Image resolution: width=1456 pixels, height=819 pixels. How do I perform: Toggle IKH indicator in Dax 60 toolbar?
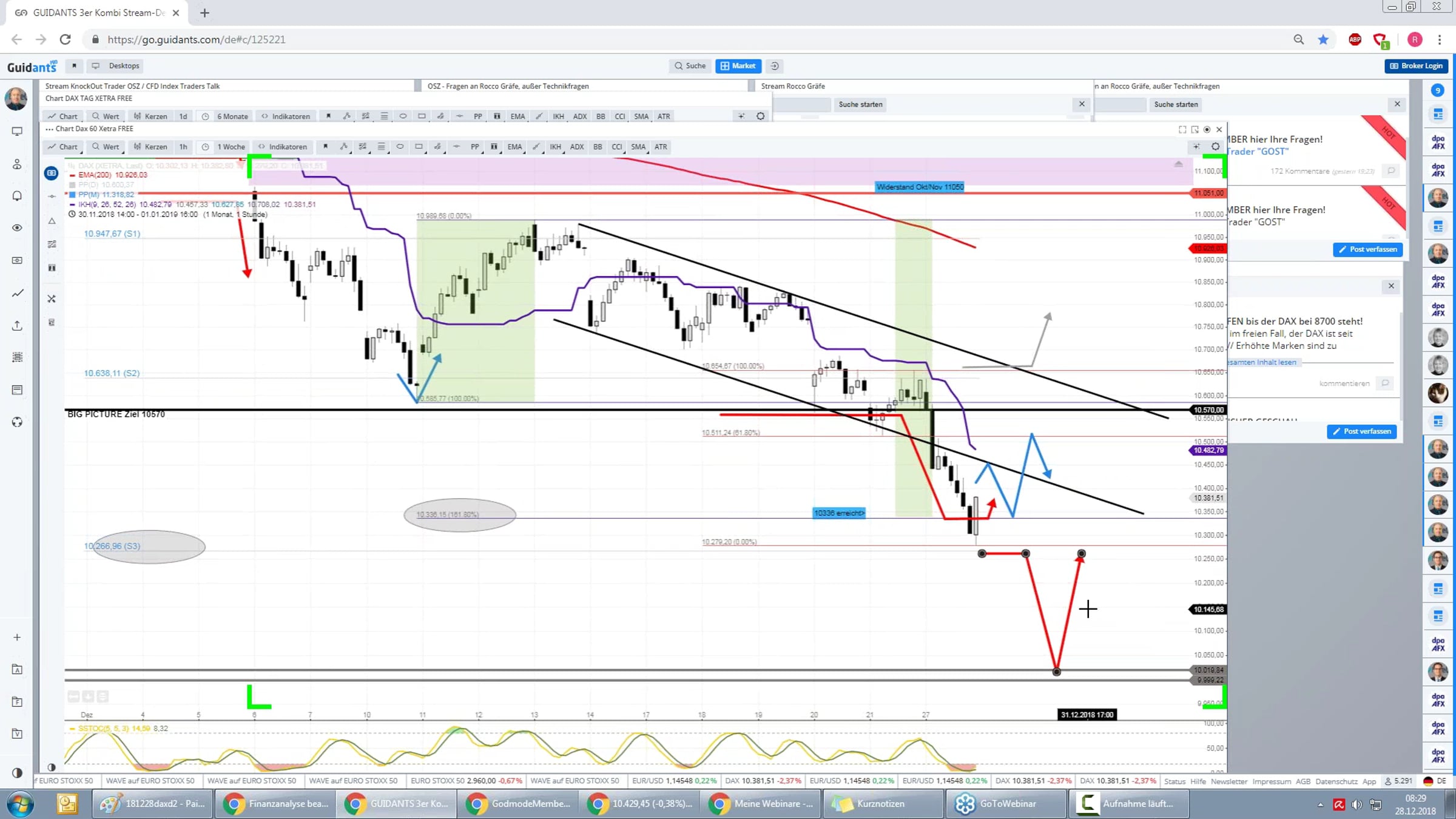555,147
